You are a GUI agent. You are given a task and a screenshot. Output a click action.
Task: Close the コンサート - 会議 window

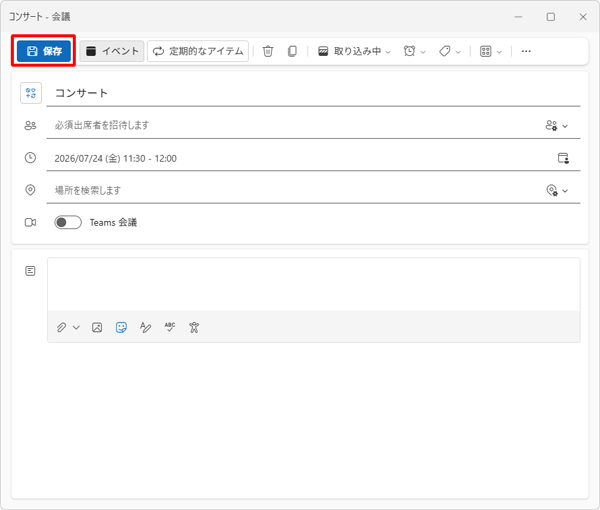click(x=583, y=17)
